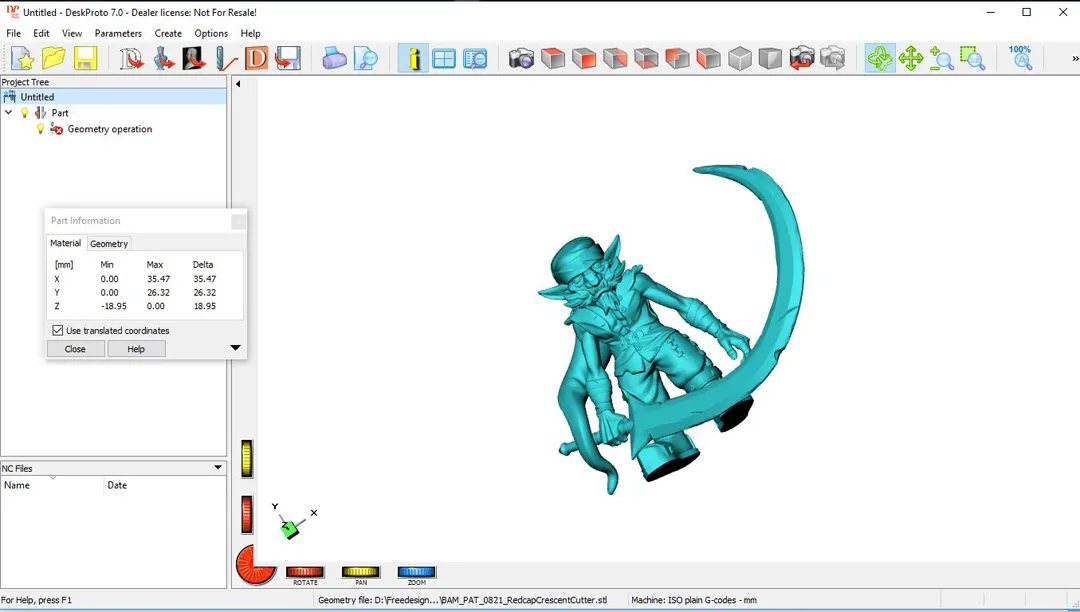The width and height of the screenshot is (1080, 612).
Task: Click the Load Bitmap picture icon
Action: pos(194,59)
